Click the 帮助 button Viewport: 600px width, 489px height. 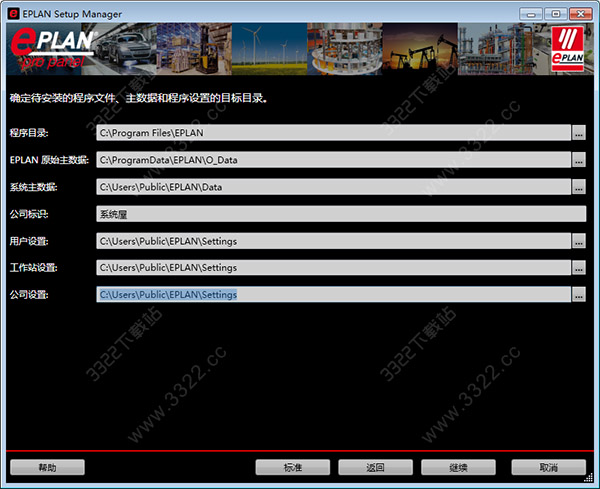(47, 467)
